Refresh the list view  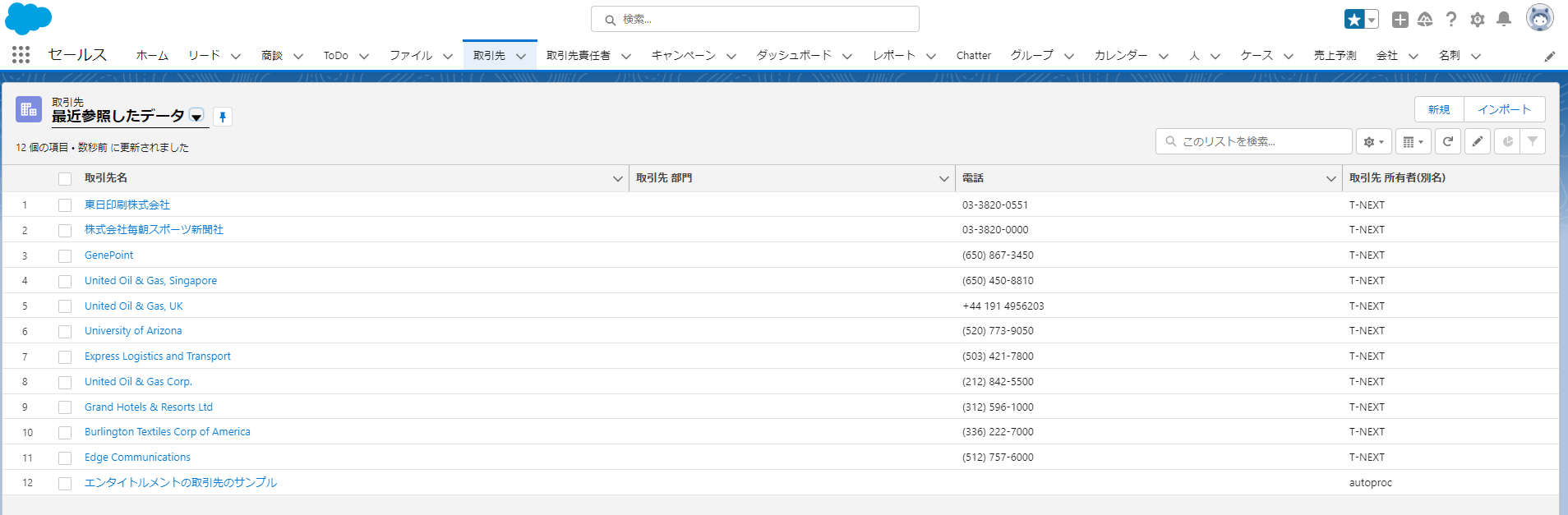click(x=1448, y=141)
